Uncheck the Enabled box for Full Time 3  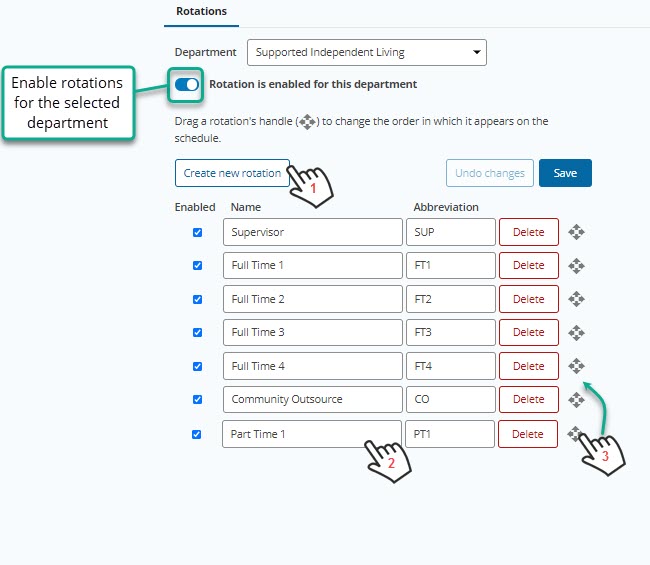[197, 332]
